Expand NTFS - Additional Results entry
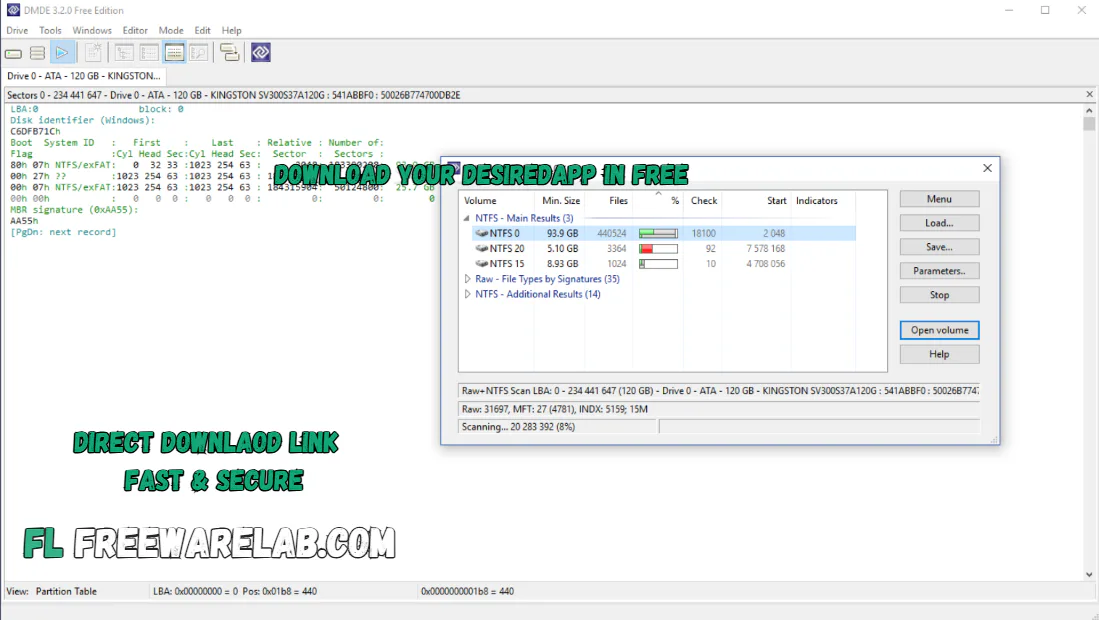Viewport: 1099px width, 620px height. (x=467, y=294)
